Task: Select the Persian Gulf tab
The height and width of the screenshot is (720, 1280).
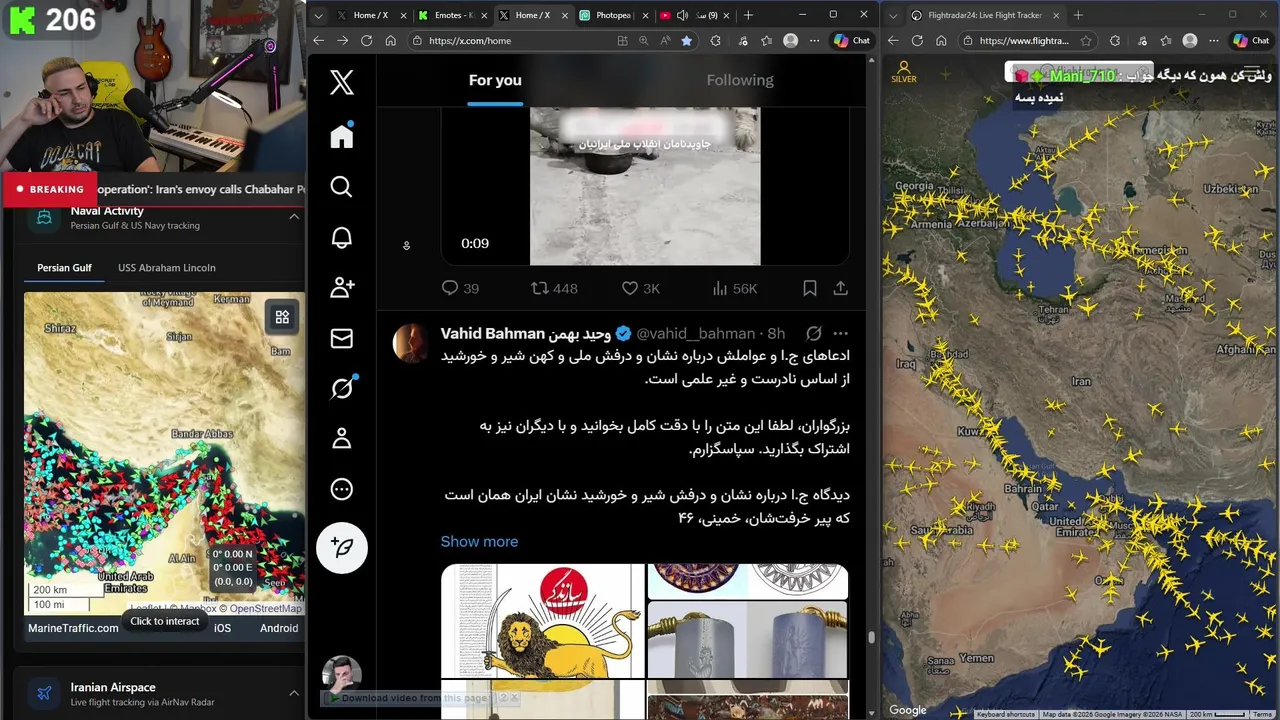Action: pos(64,268)
